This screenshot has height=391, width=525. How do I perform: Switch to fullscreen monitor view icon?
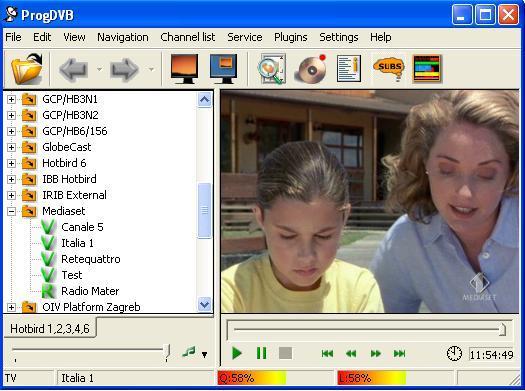point(184,69)
